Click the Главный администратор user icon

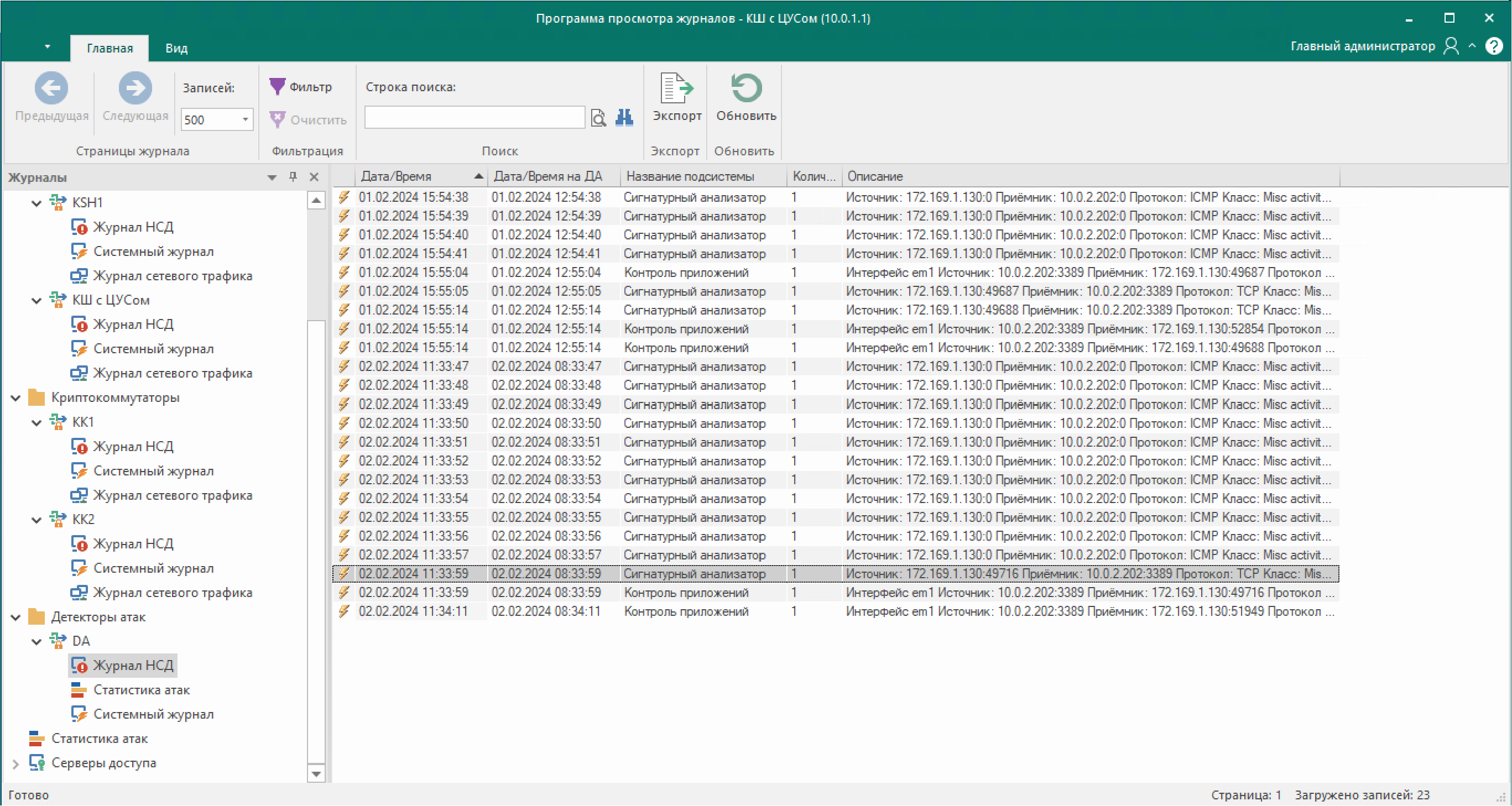[1451, 46]
